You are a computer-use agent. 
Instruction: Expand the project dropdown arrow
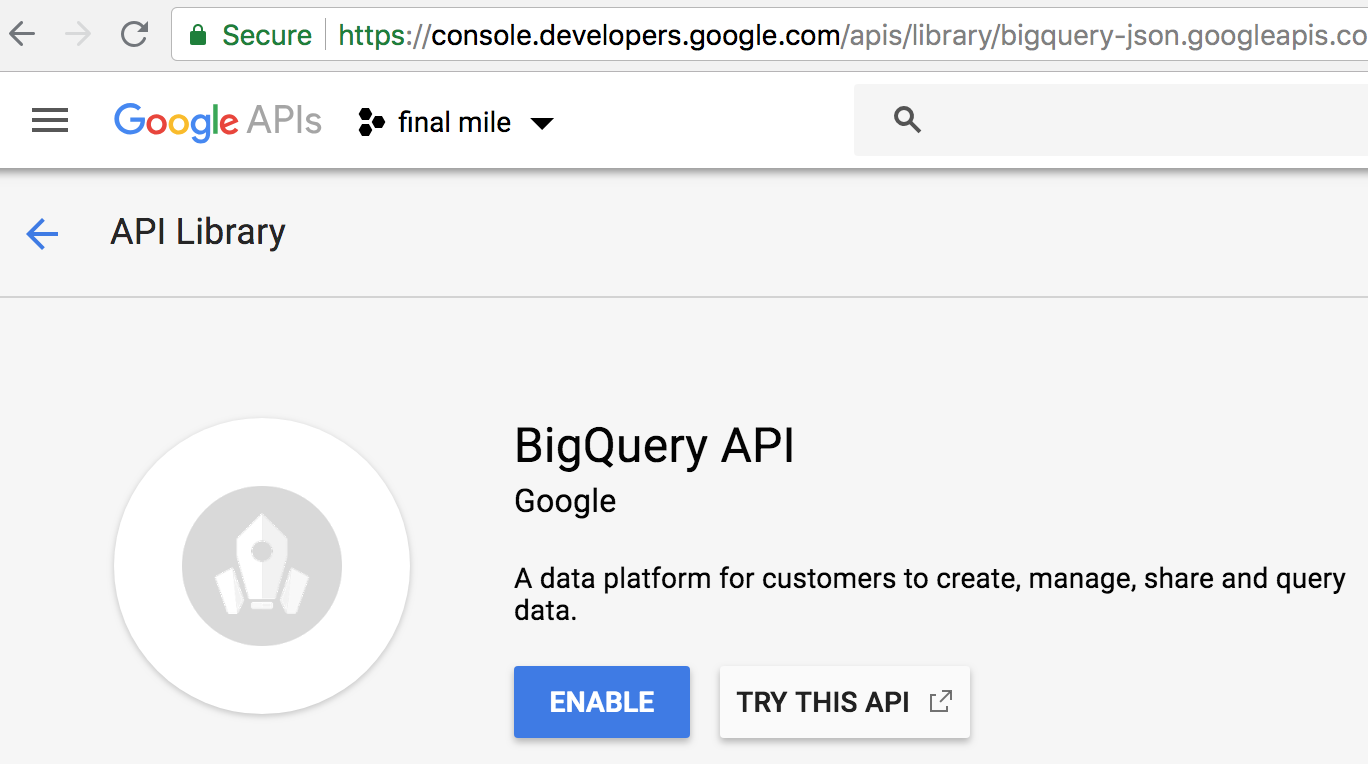click(x=542, y=123)
